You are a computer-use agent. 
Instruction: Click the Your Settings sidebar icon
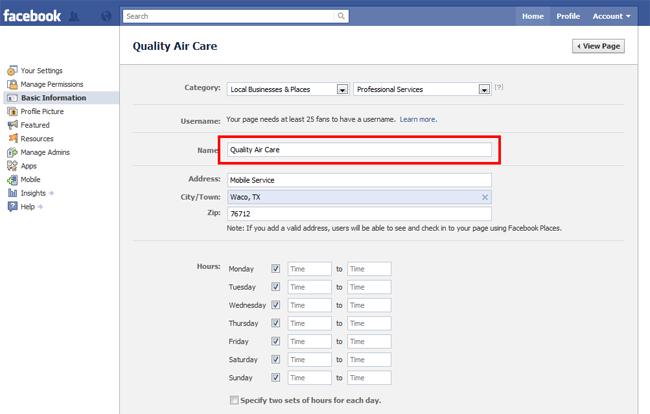(x=12, y=70)
